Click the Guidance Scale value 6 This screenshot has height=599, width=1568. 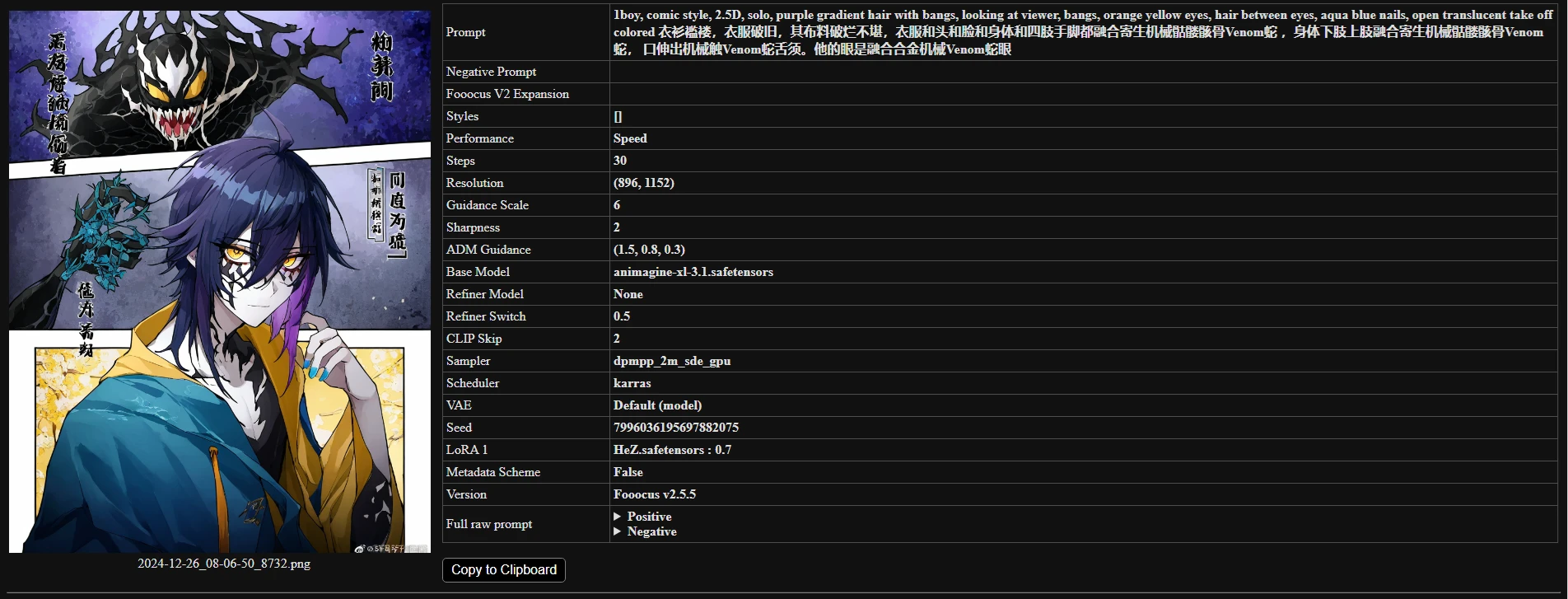point(617,205)
